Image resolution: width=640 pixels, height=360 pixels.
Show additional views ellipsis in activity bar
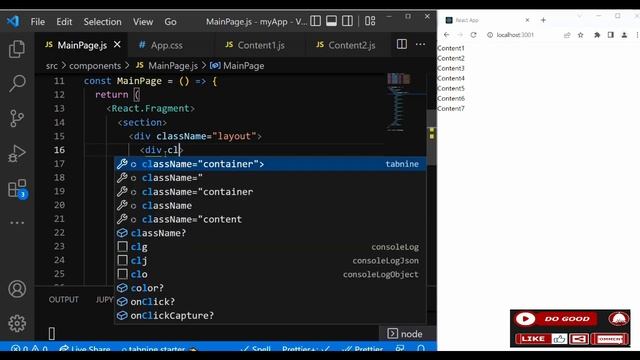pos(17,223)
